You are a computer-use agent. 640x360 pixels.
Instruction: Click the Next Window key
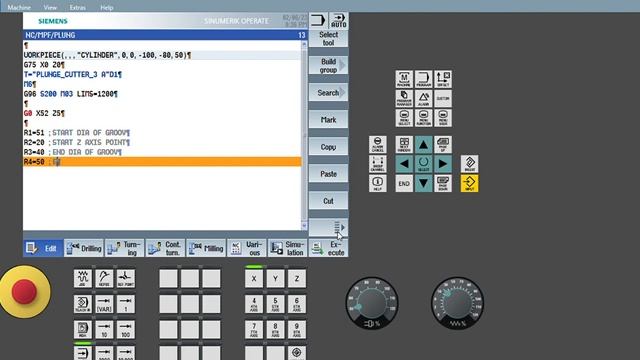pyautogui.click(x=404, y=144)
